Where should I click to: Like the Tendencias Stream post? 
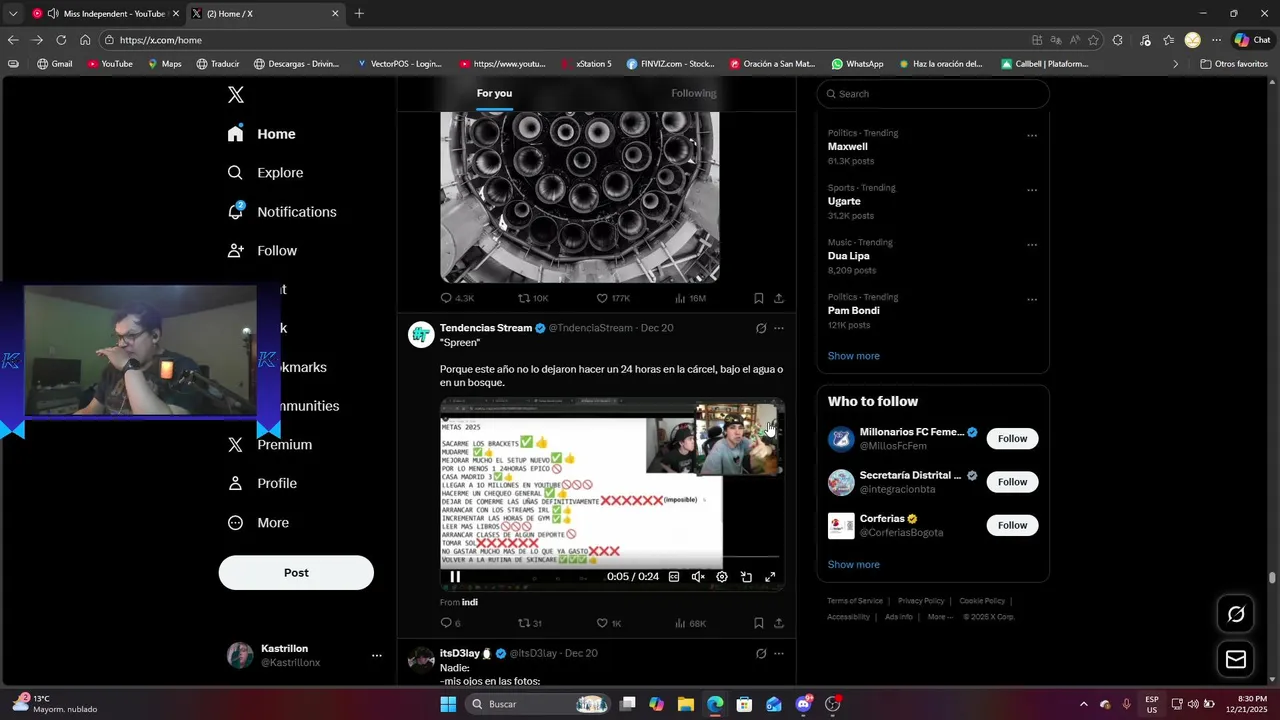coord(609,623)
